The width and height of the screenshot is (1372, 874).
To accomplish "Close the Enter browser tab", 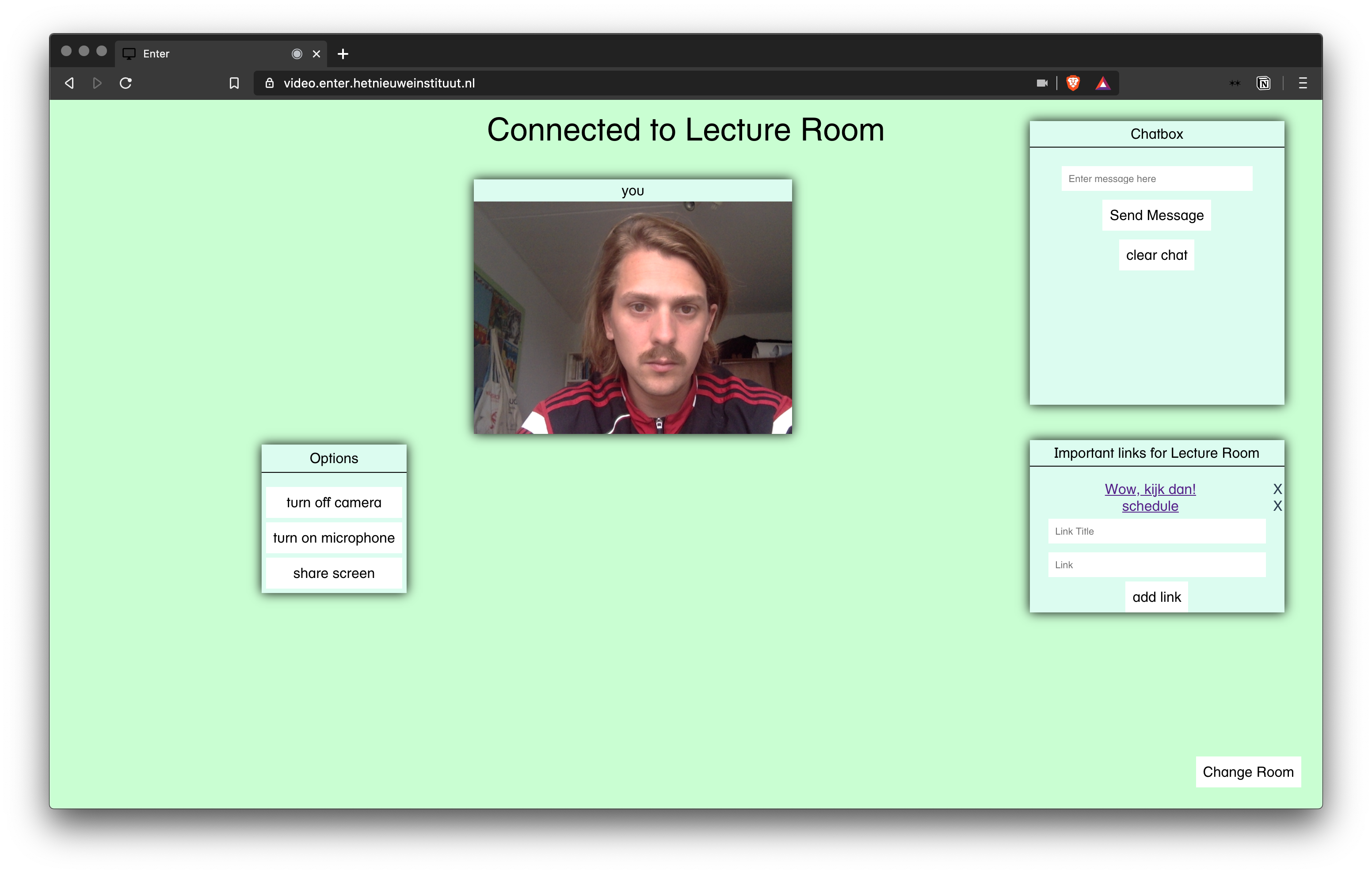I will coord(316,53).
